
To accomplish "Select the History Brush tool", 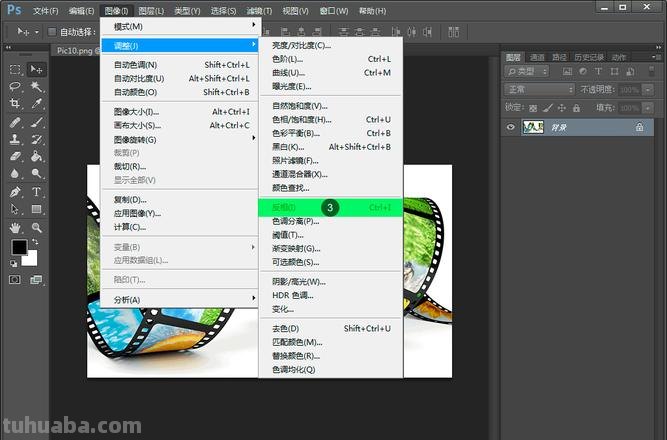I will coord(37,140).
